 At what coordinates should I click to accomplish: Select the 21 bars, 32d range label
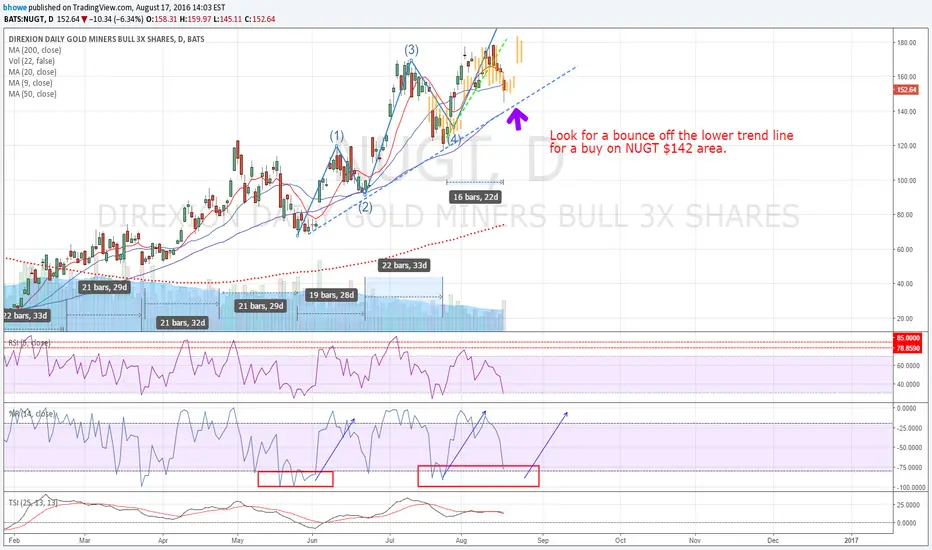click(x=182, y=323)
